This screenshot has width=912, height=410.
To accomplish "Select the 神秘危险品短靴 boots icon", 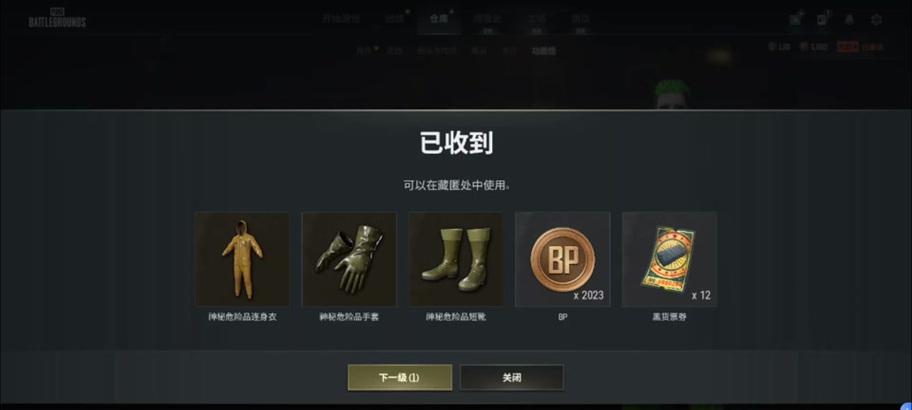I will point(456,259).
